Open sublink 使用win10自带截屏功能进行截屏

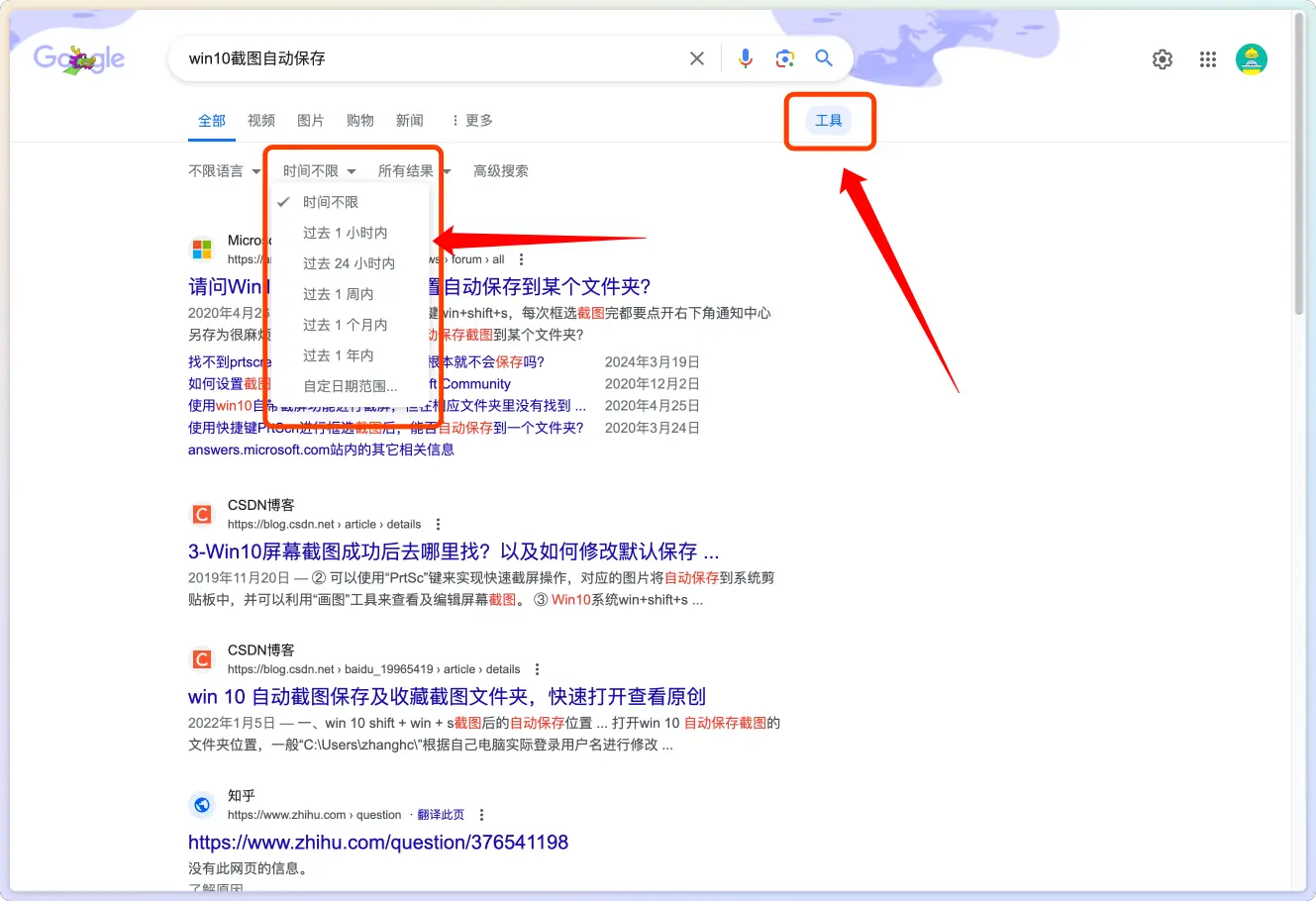(387, 406)
